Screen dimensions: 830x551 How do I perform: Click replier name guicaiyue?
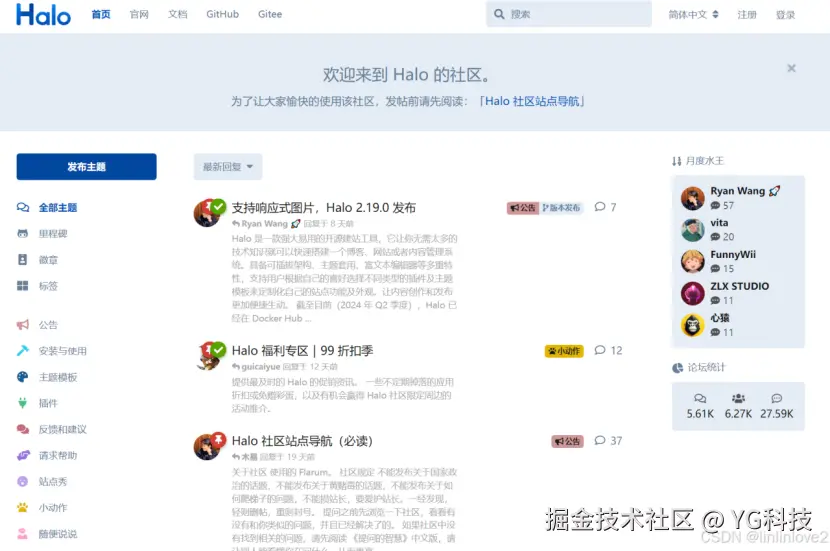pyautogui.click(x=260, y=366)
